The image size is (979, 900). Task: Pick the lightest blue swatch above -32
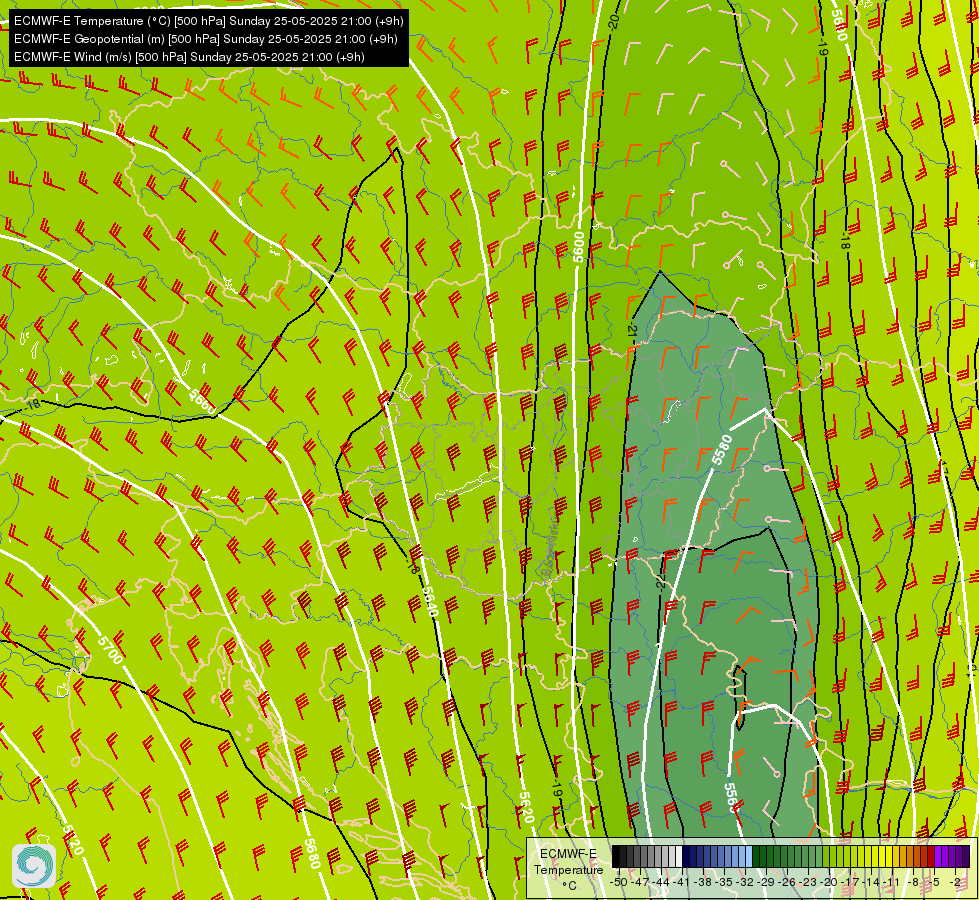(749, 856)
